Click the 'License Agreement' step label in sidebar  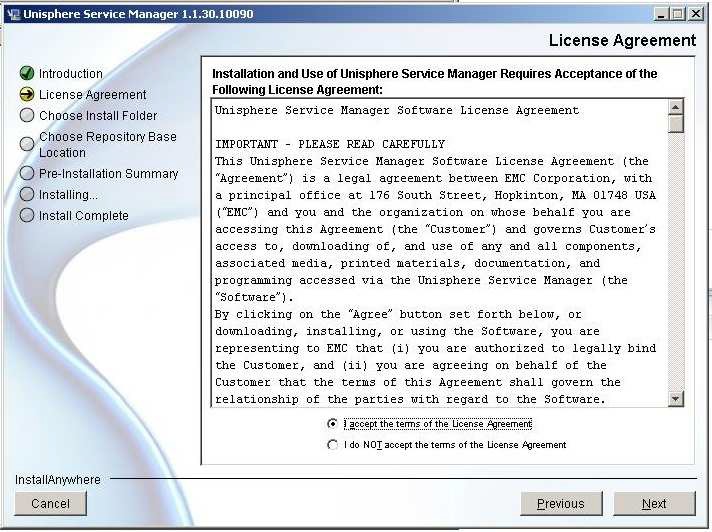click(93, 94)
